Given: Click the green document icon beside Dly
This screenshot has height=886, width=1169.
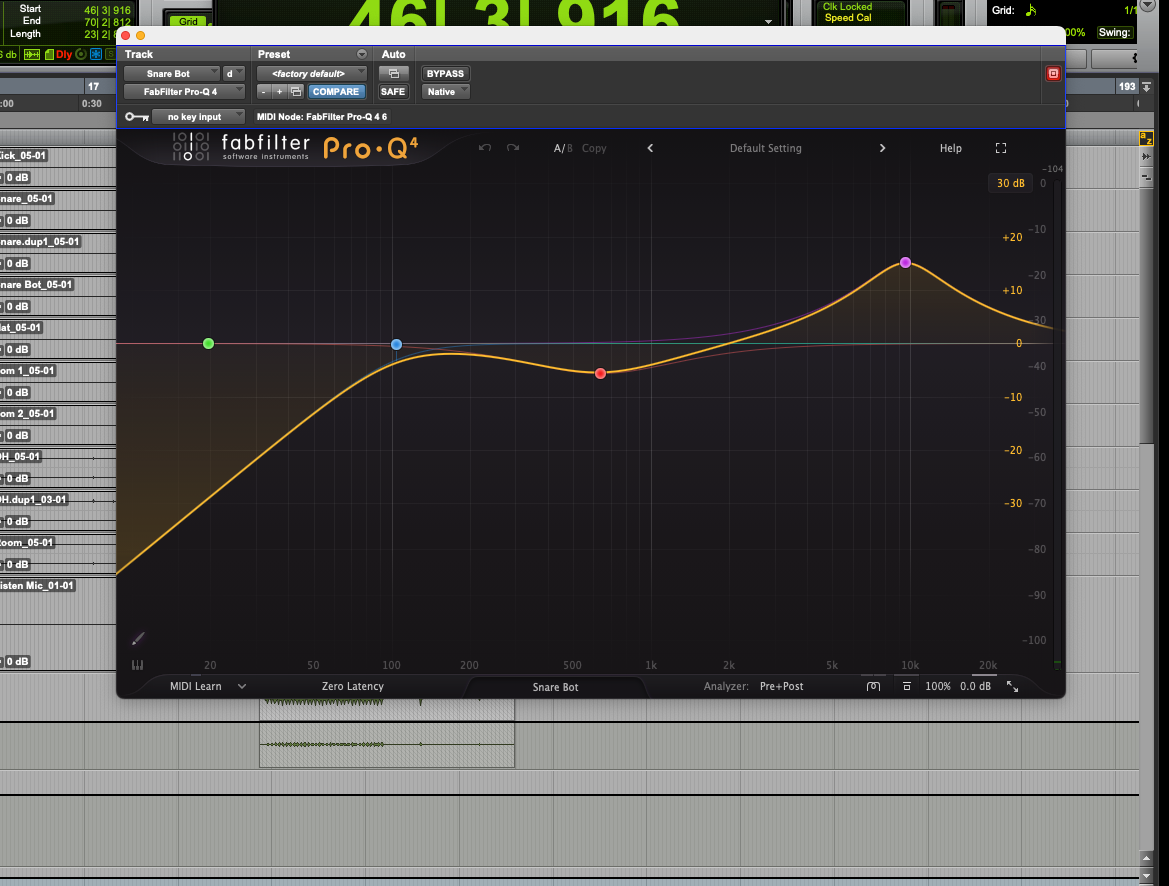Looking at the screenshot, I should [49, 54].
